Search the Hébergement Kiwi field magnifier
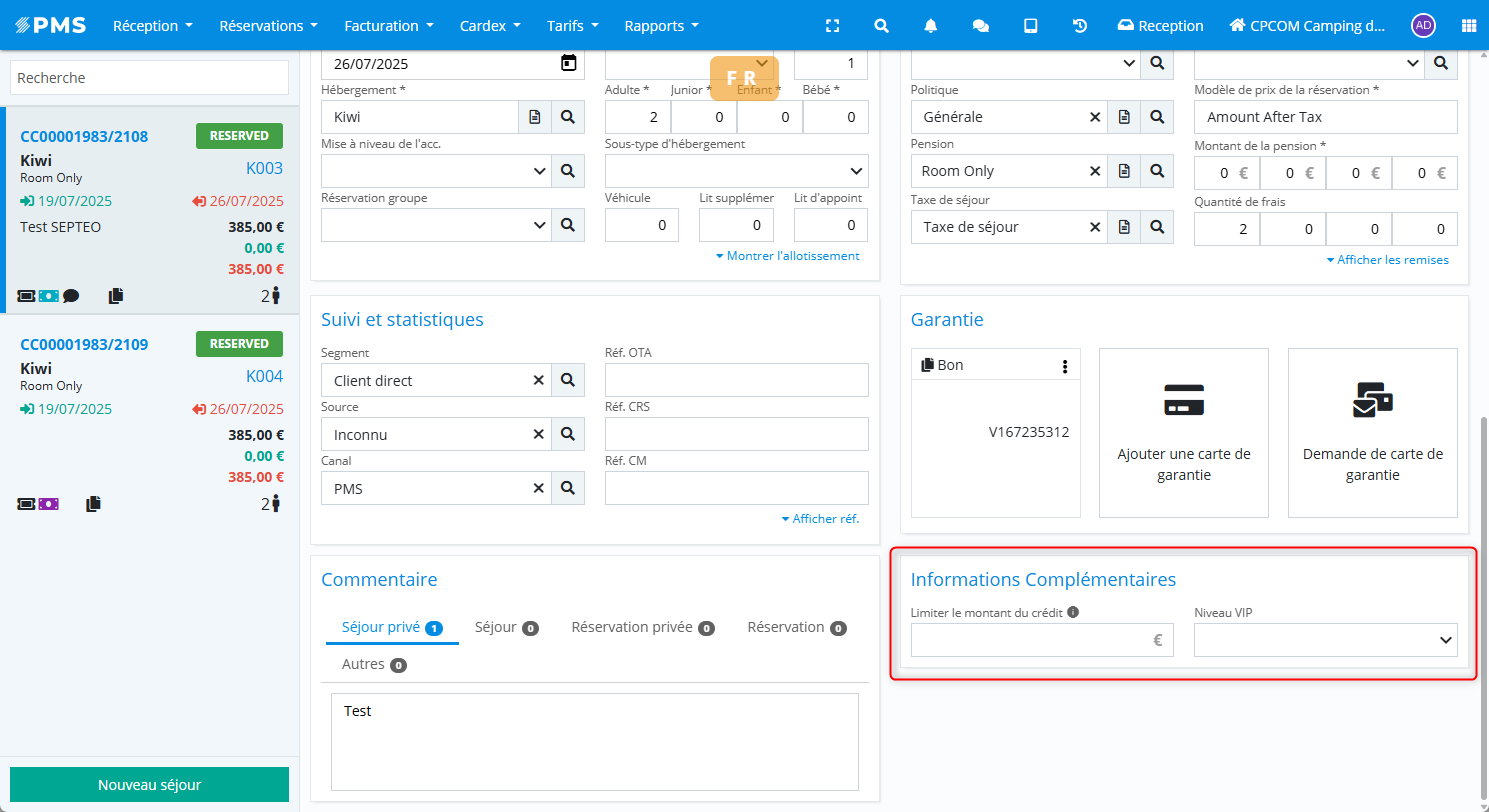Screen dimensions: 1489x812 pyautogui.click(x=567, y=117)
